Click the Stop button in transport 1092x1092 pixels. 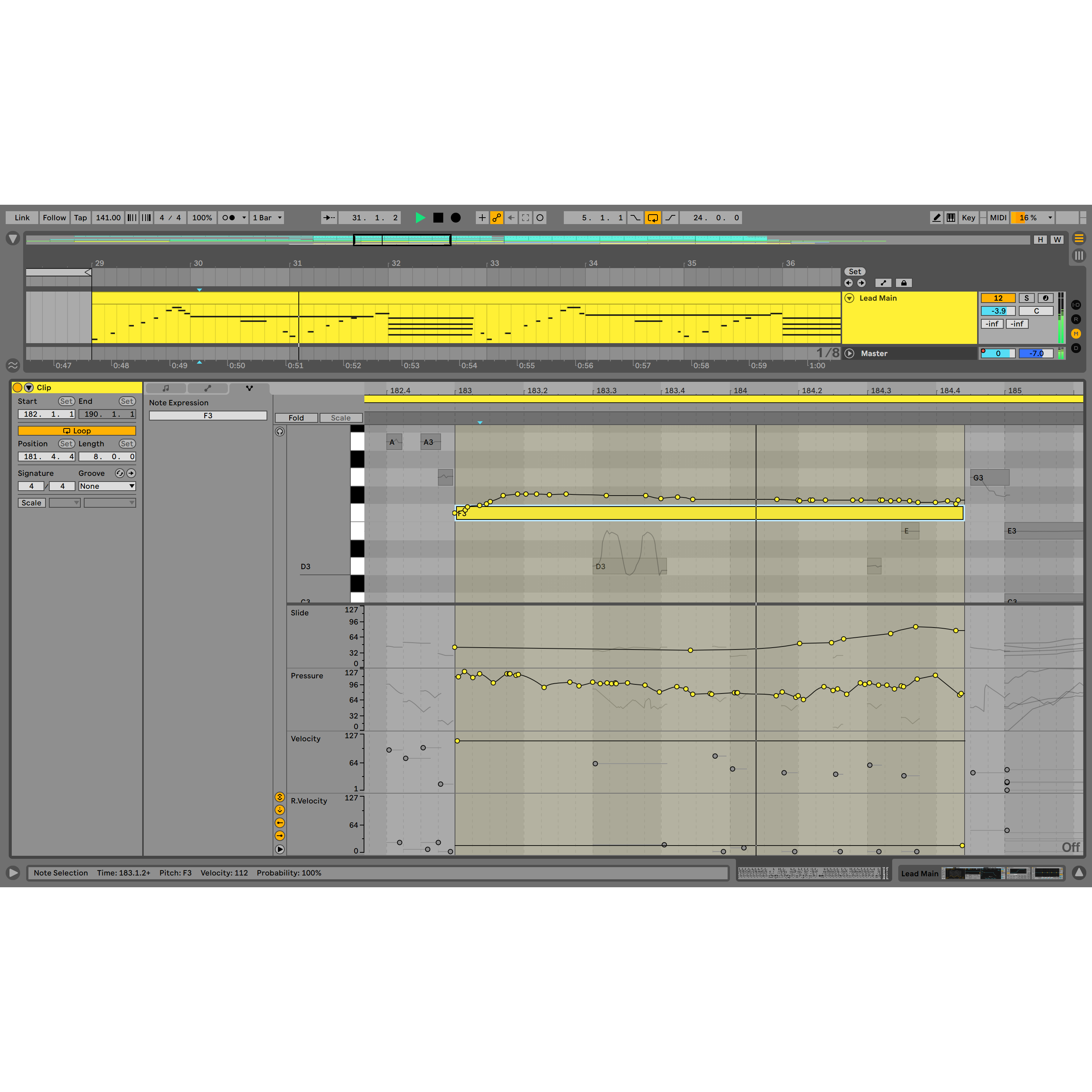[438, 218]
